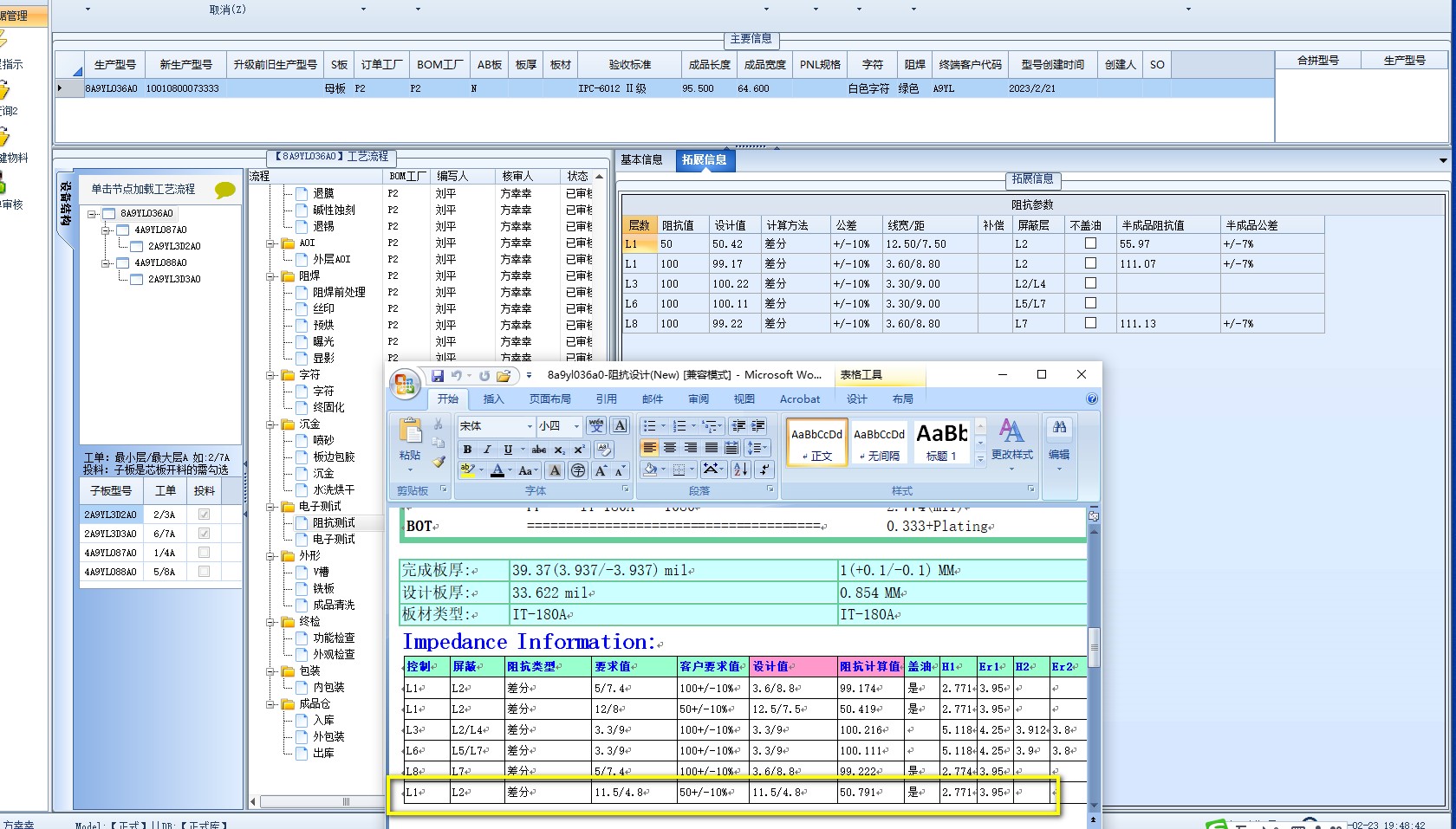Switch to the 基本信息 tab
The image size is (1456, 829).
pyautogui.click(x=641, y=159)
